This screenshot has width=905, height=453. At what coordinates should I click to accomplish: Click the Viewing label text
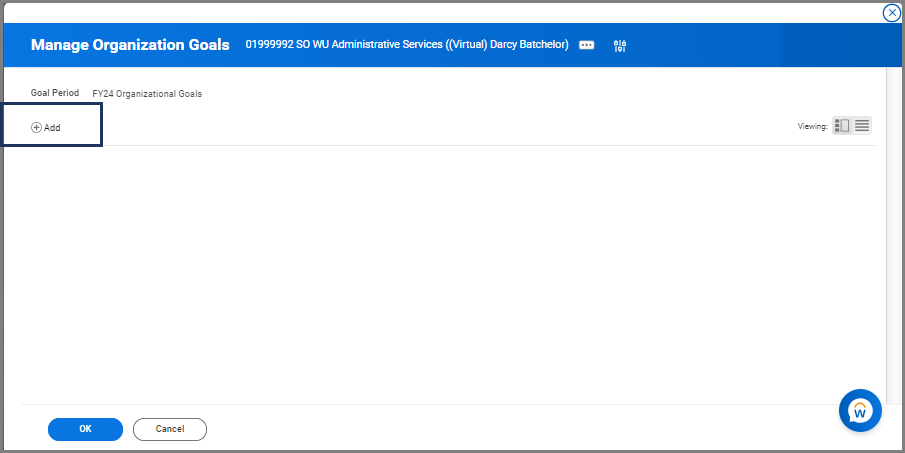pyautogui.click(x=811, y=127)
